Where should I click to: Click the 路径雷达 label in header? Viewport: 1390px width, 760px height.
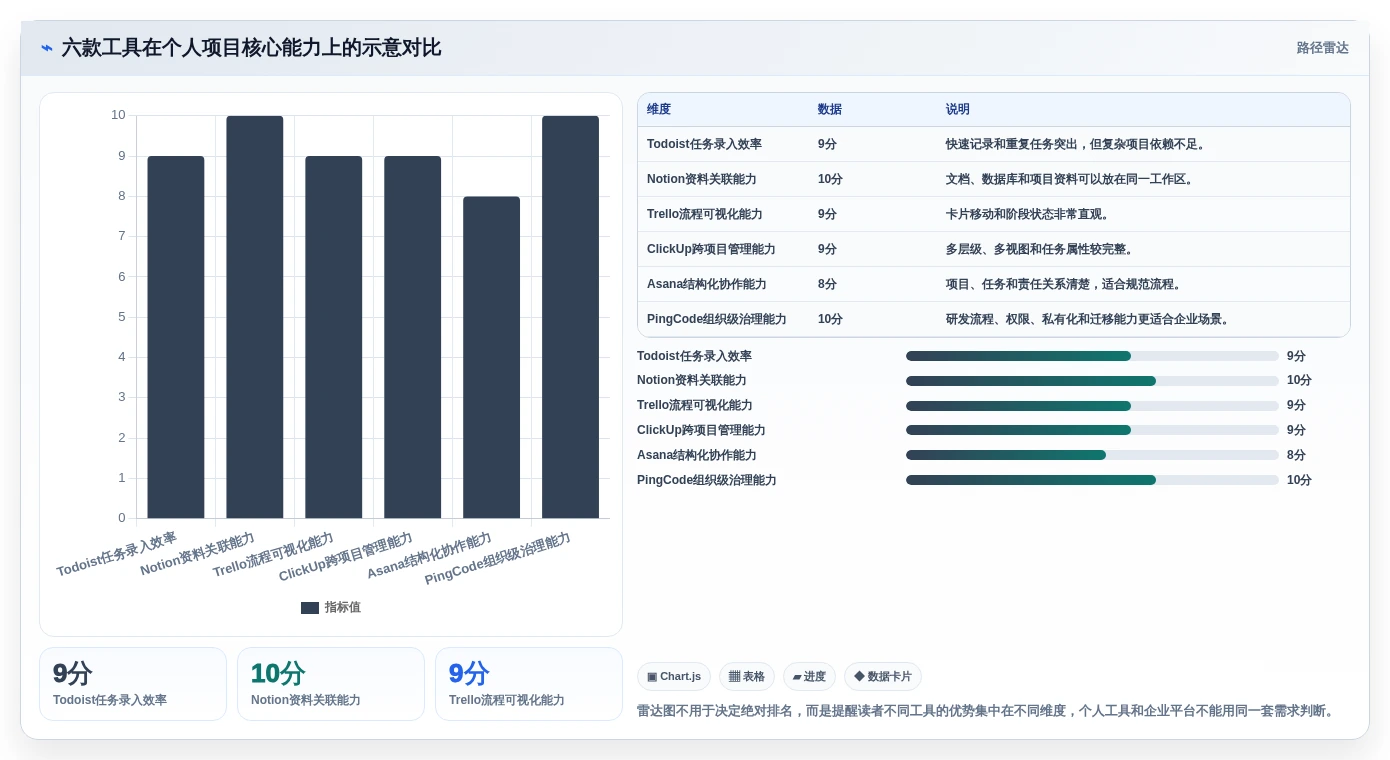coord(1322,48)
